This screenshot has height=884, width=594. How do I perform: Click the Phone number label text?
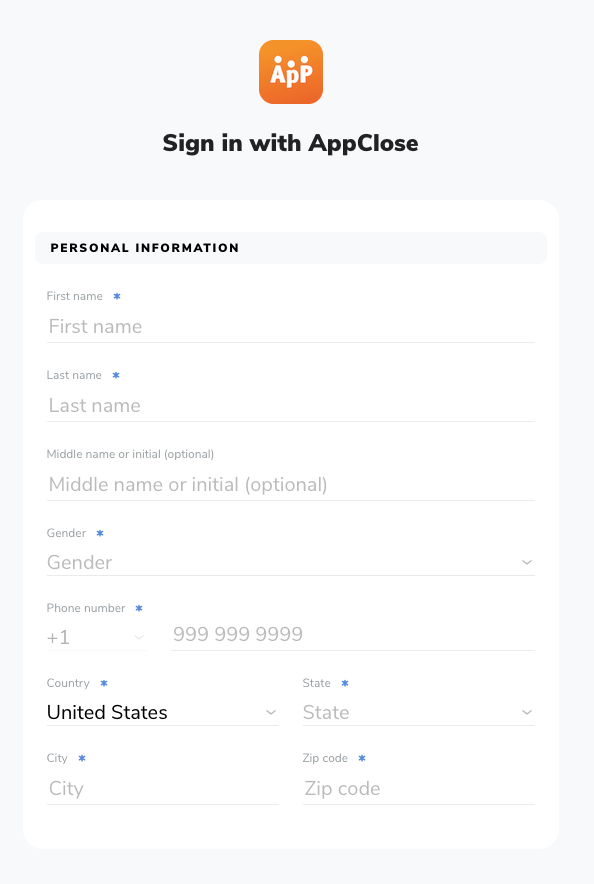coord(86,608)
